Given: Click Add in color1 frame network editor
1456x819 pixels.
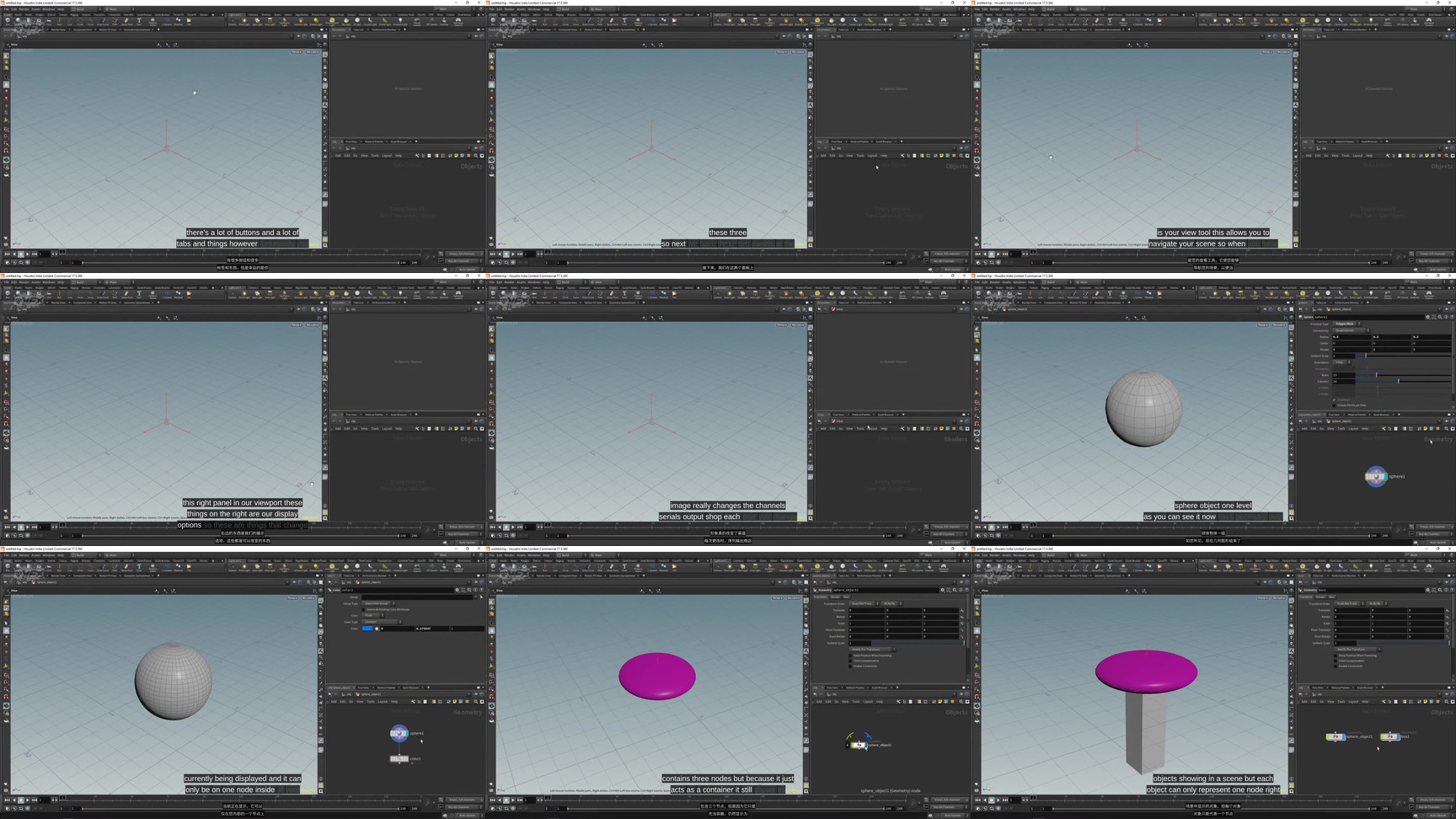Looking at the screenshot, I should click(x=334, y=702).
